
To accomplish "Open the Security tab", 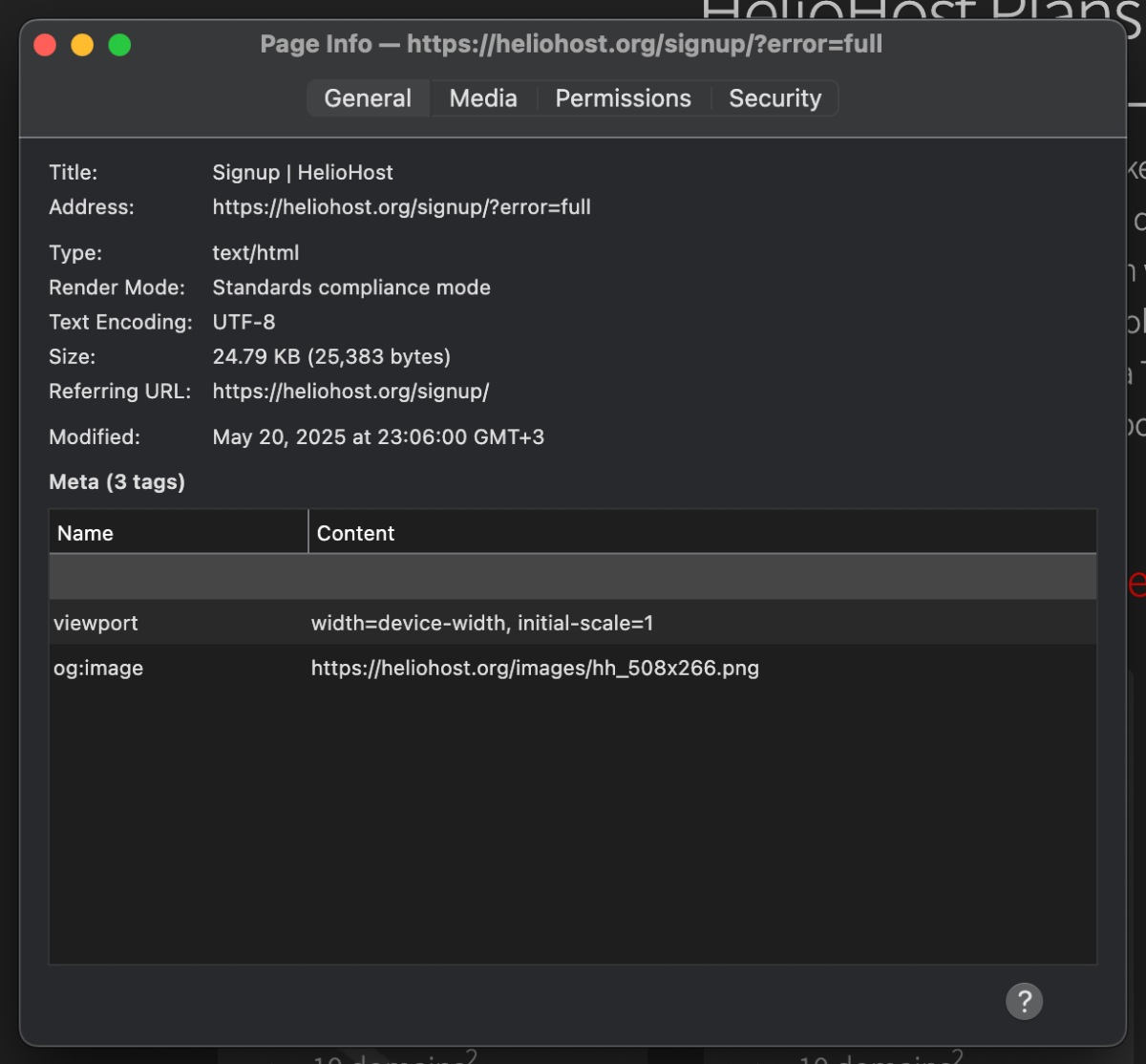I will click(x=775, y=98).
